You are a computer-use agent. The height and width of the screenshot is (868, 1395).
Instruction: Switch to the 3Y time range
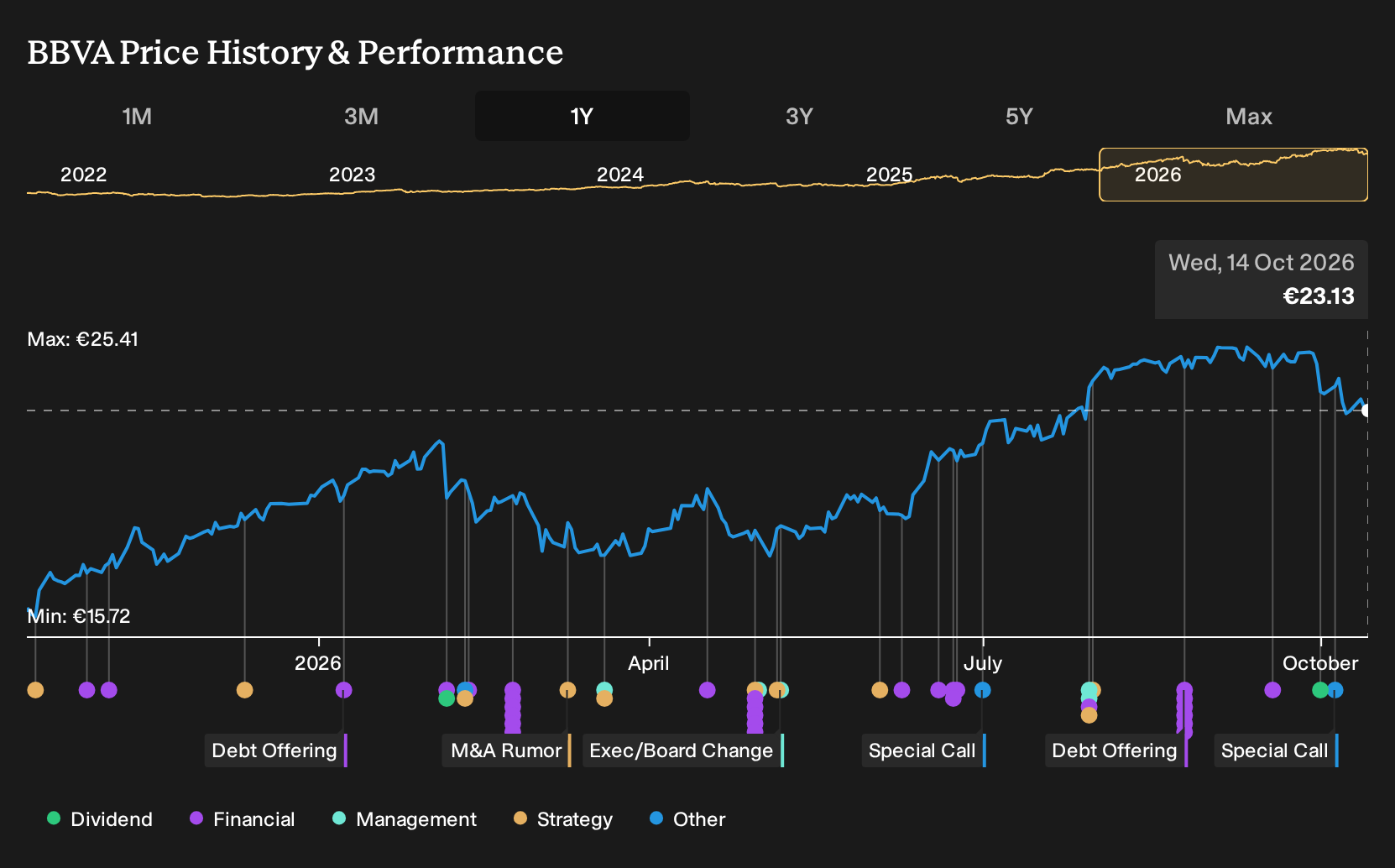click(799, 116)
